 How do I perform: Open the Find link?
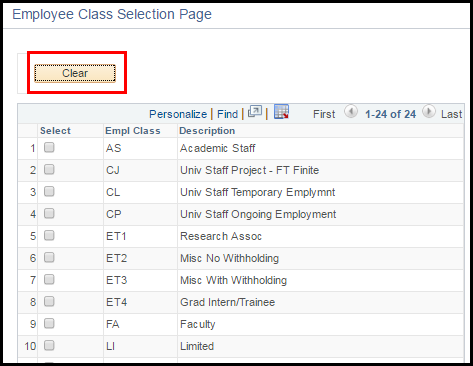[228, 114]
